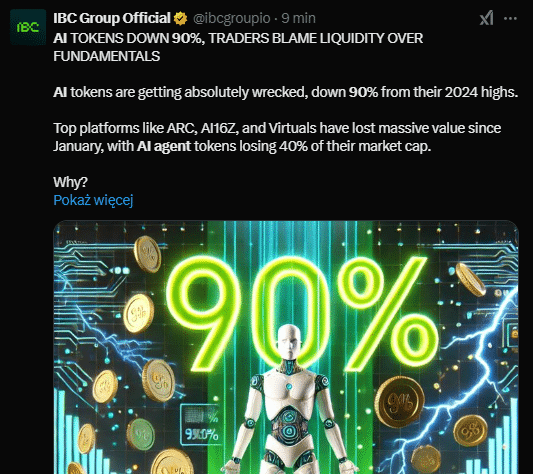Click the white robot figure in image
The height and width of the screenshot is (474, 533).
point(289,401)
